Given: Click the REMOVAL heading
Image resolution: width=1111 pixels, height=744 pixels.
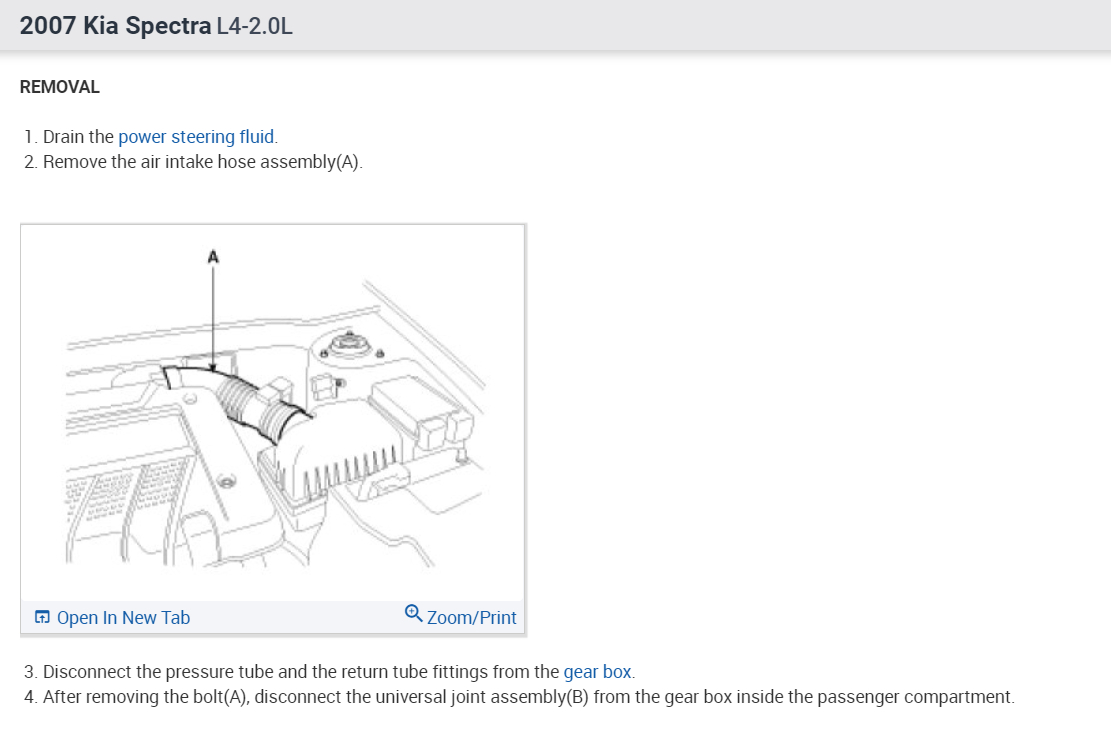Looking at the screenshot, I should tap(60, 87).
